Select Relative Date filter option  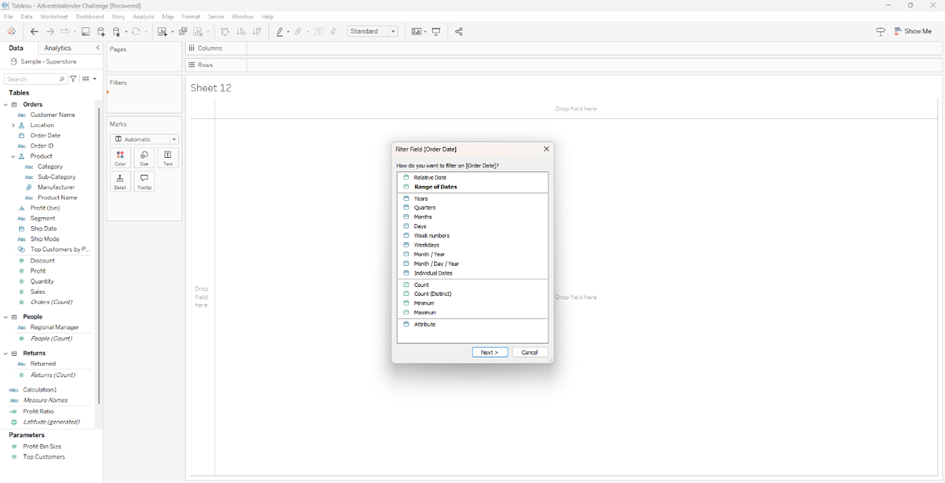430,178
